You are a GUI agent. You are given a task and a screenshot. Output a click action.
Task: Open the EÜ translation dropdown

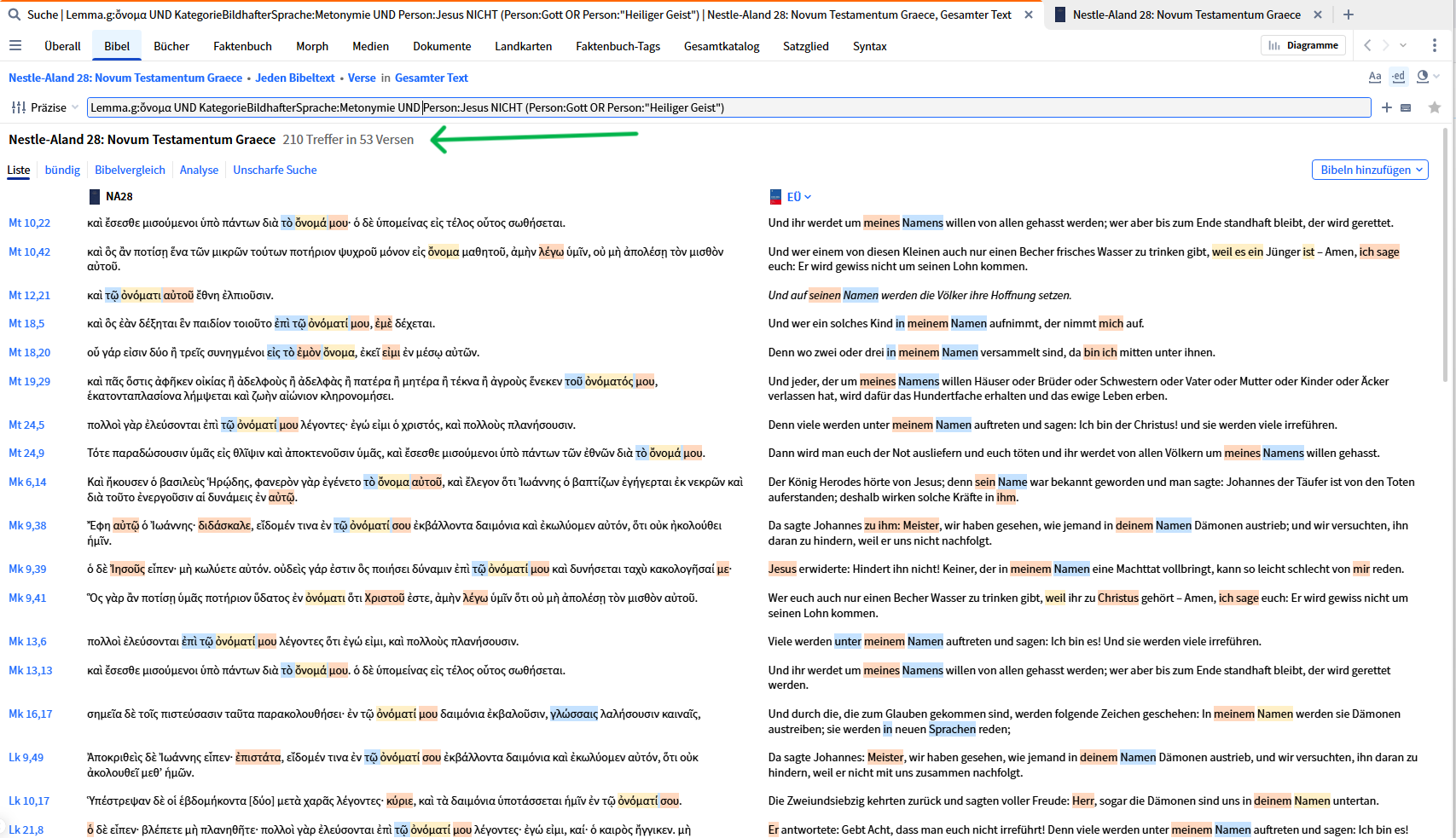point(795,196)
